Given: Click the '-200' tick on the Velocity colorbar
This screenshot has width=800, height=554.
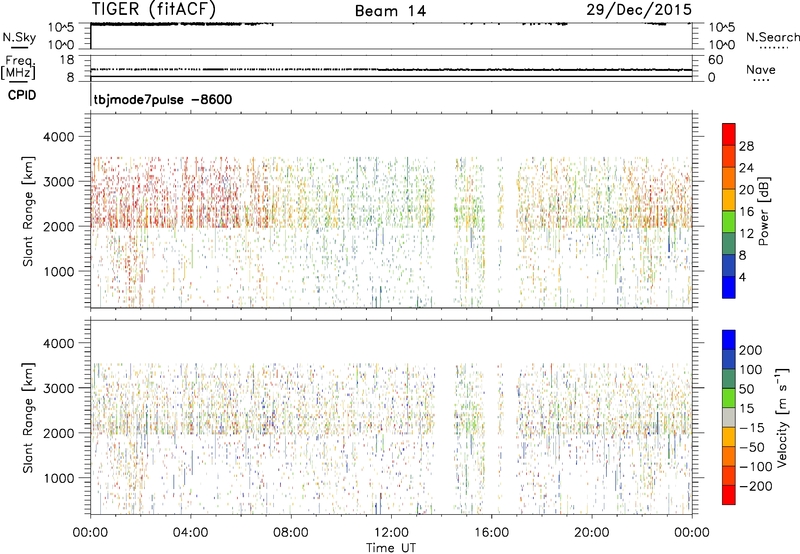Looking at the screenshot, I should coord(756,487).
